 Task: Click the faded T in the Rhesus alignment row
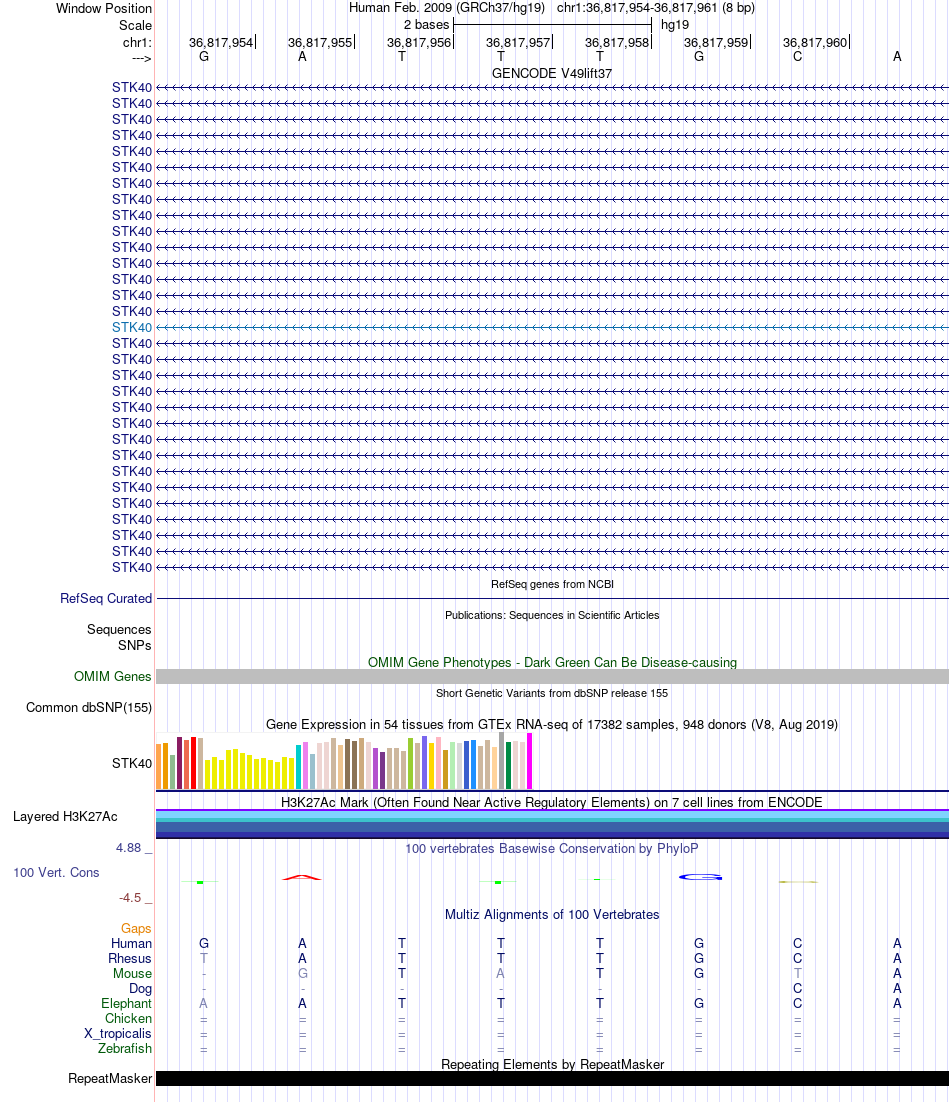point(204,959)
